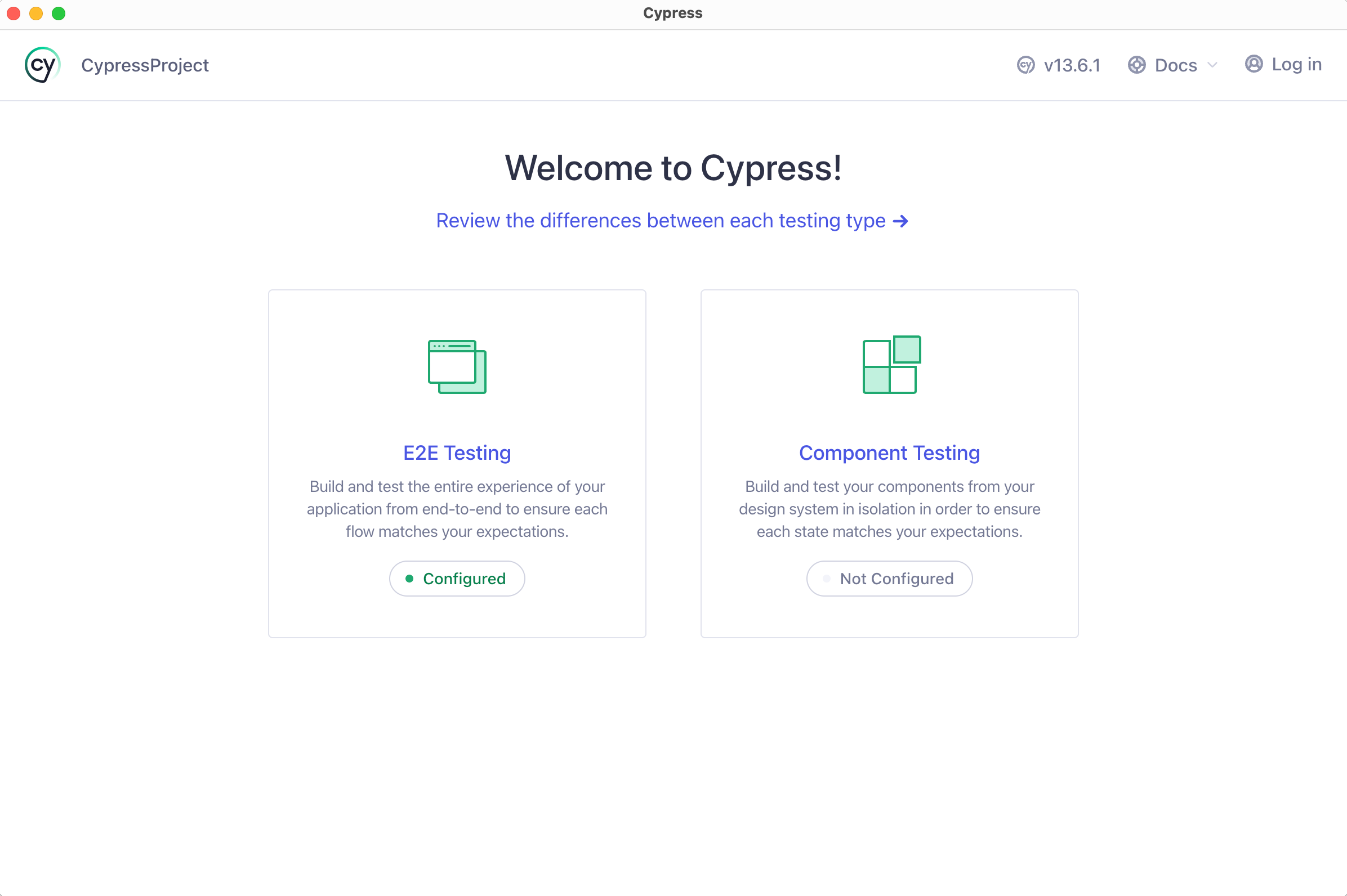This screenshot has height=896, width=1347.
Task: Toggle the Not Configured status on Component Testing
Action: click(889, 578)
